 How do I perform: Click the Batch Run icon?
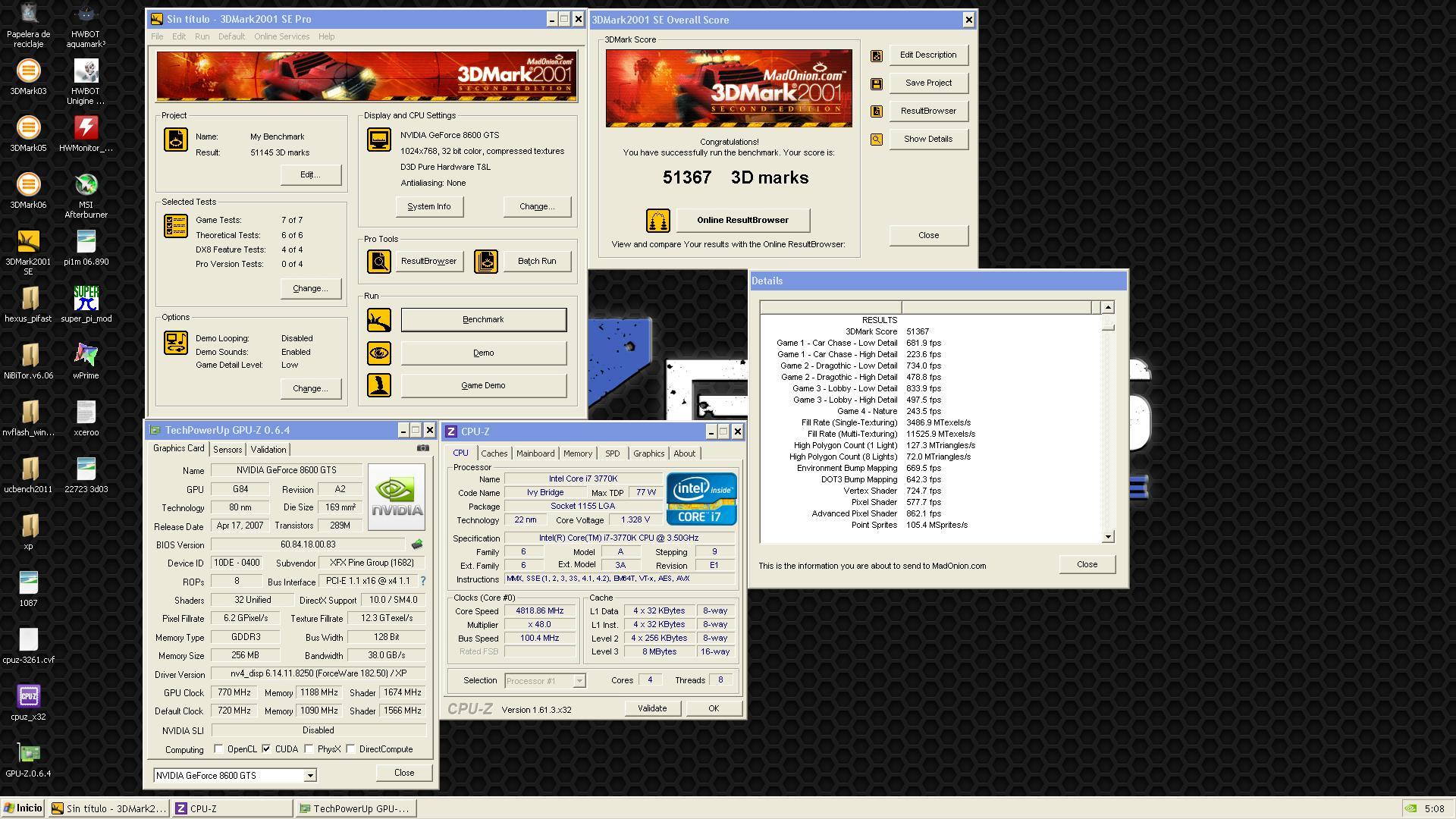486,261
